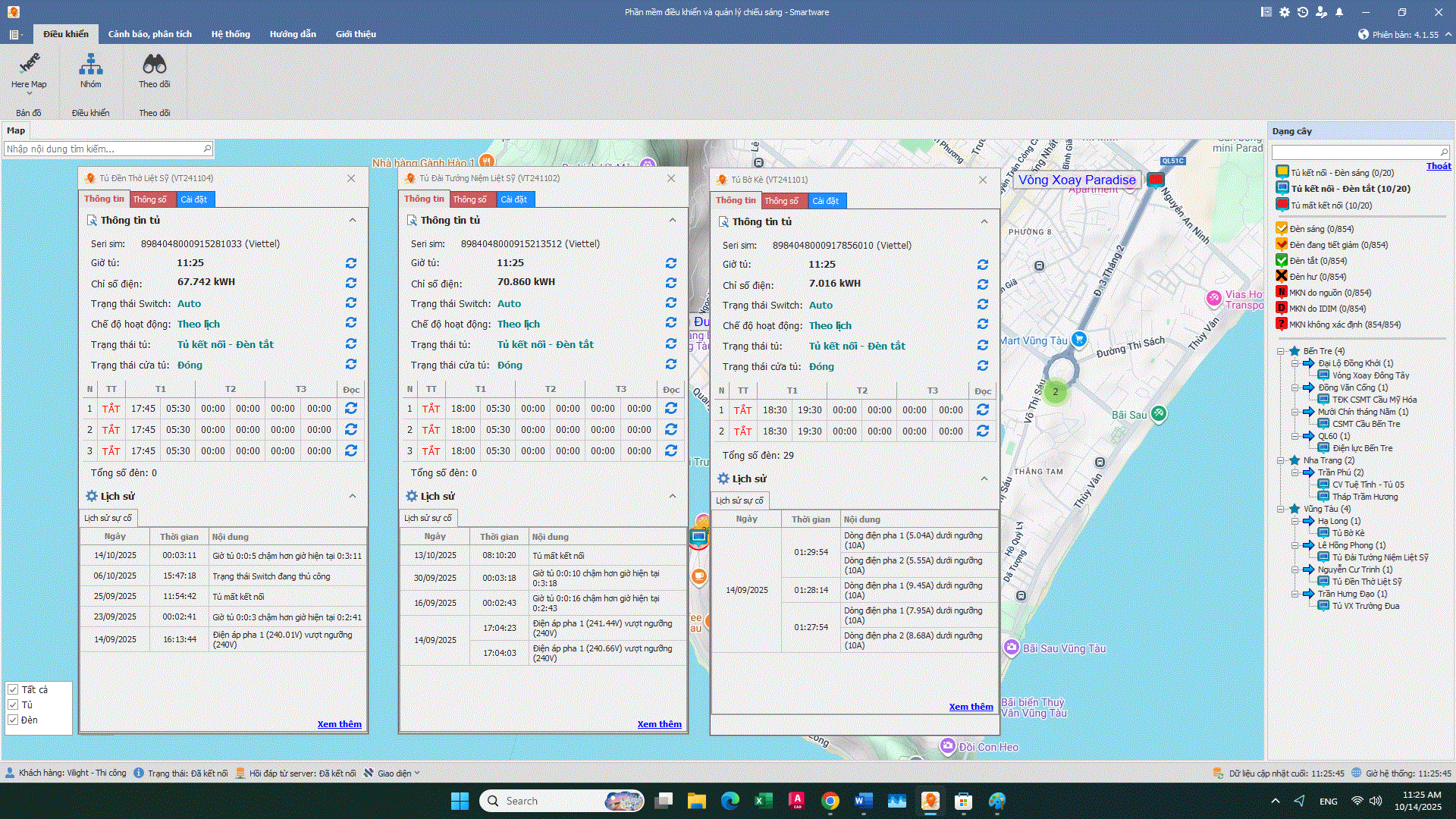Click the red Tủ mất kết nối legend swatch

pos(1282,205)
